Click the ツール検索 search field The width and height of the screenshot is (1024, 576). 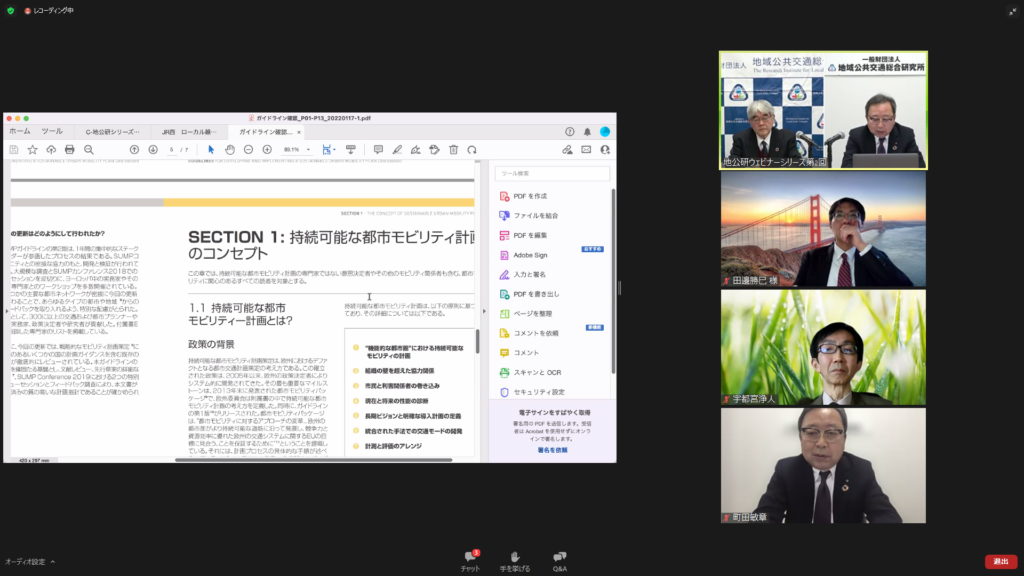click(x=552, y=173)
